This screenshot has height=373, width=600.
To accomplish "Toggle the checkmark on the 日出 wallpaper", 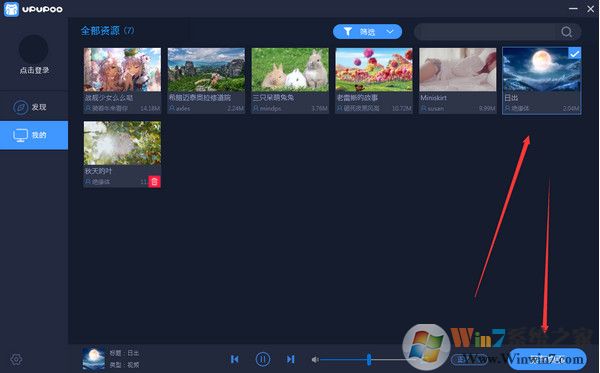I will coord(574,54).
